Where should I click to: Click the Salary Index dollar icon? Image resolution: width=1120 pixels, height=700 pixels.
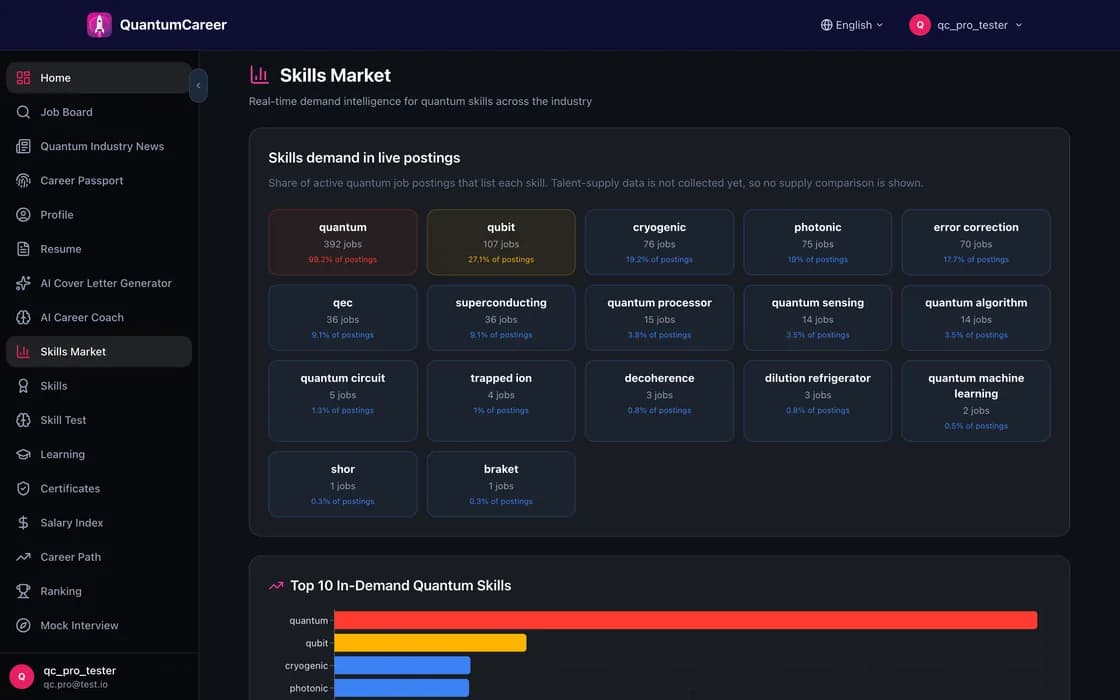click(x=24, y=524)
